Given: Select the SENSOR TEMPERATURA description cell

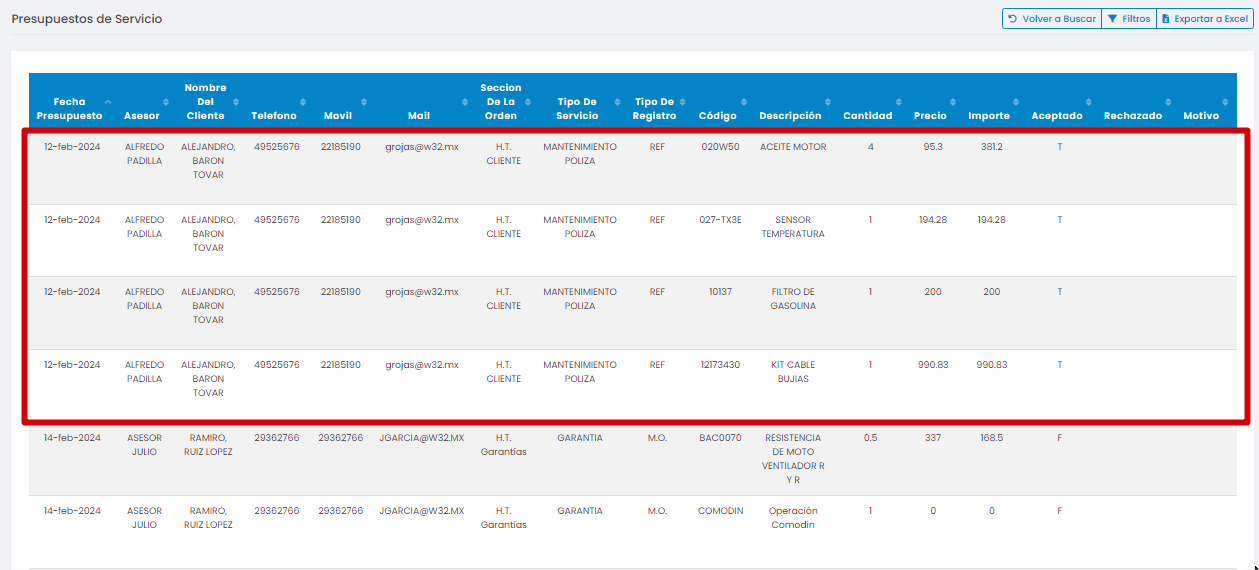Looking at the screenshot, I should point(793,227).
